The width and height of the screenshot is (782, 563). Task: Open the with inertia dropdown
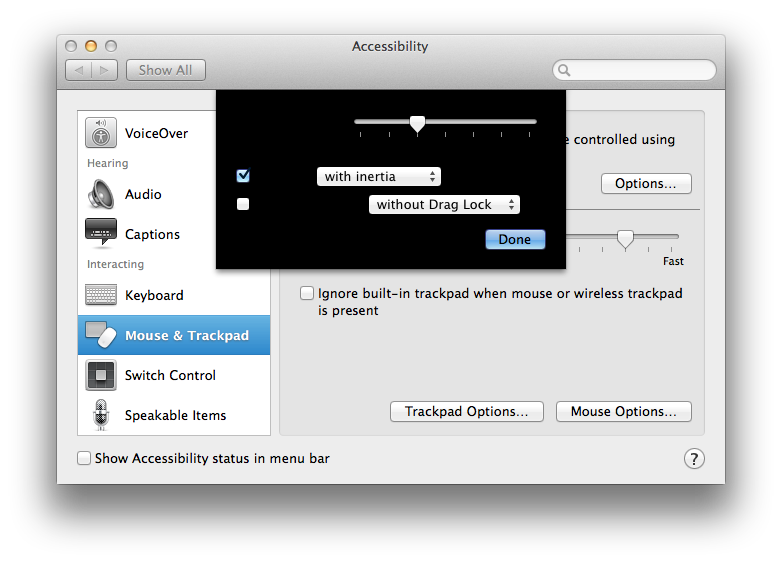click(379, 177)
